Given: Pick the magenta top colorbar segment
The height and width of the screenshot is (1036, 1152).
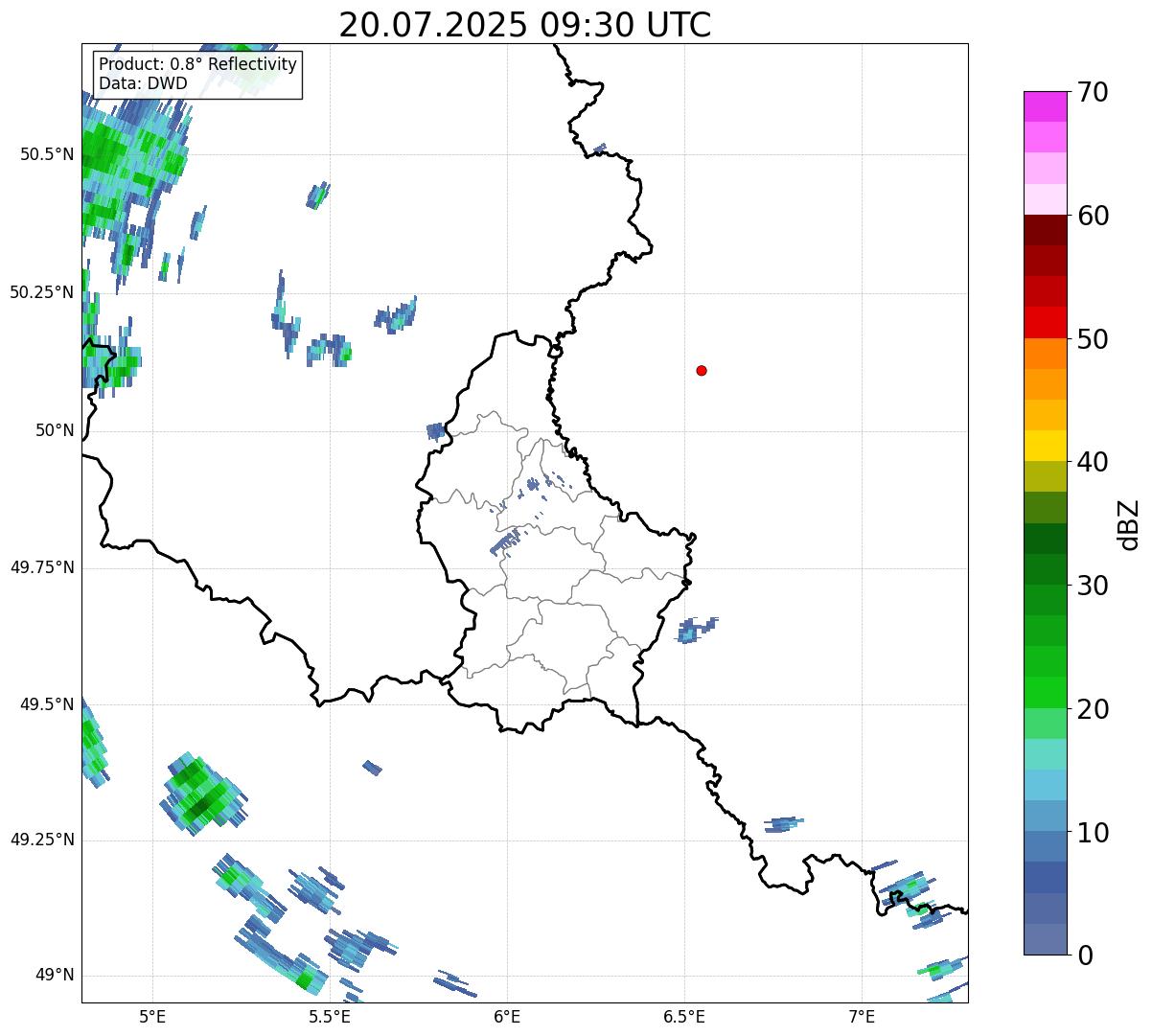Looking at the screenshot, I should pyautogui.click(x=1046, y=106).
